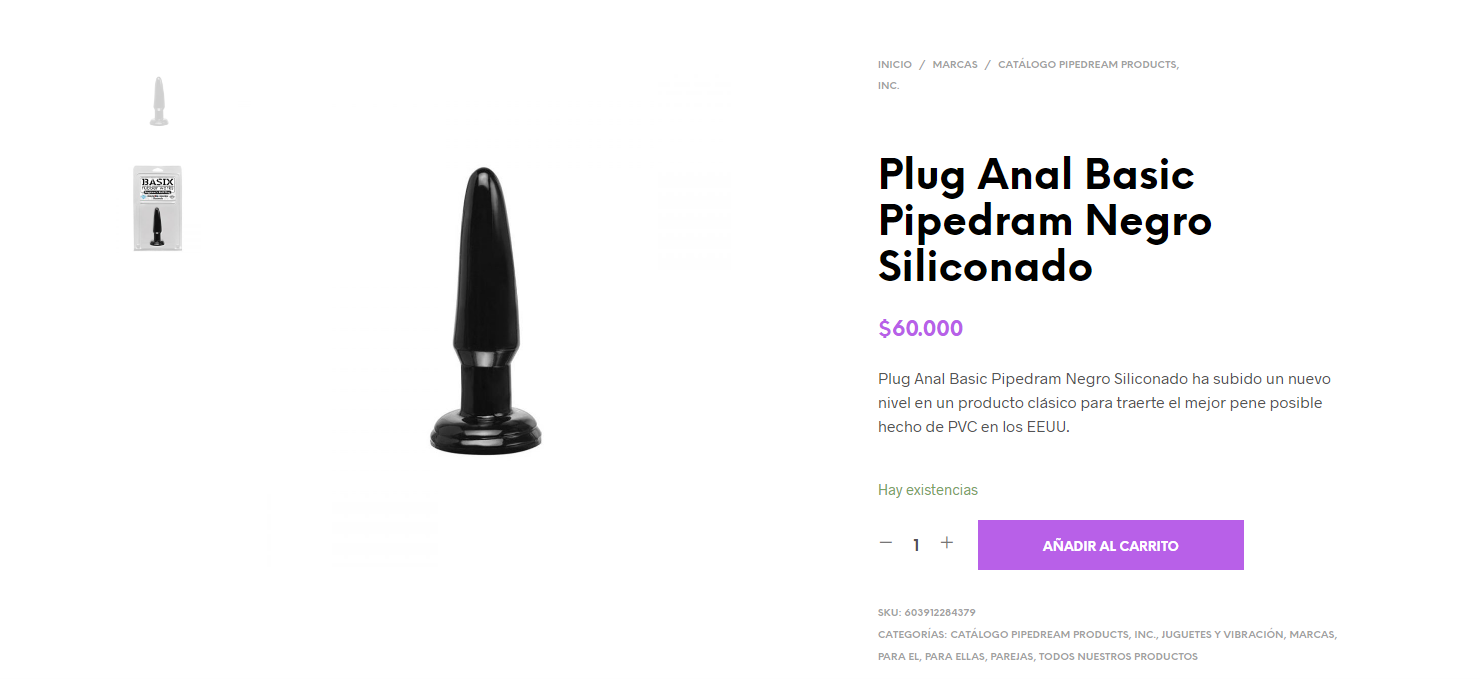Screen dimensions: 1480x679
Task: Select the first product thumbnail image
Action: point(158,101)
